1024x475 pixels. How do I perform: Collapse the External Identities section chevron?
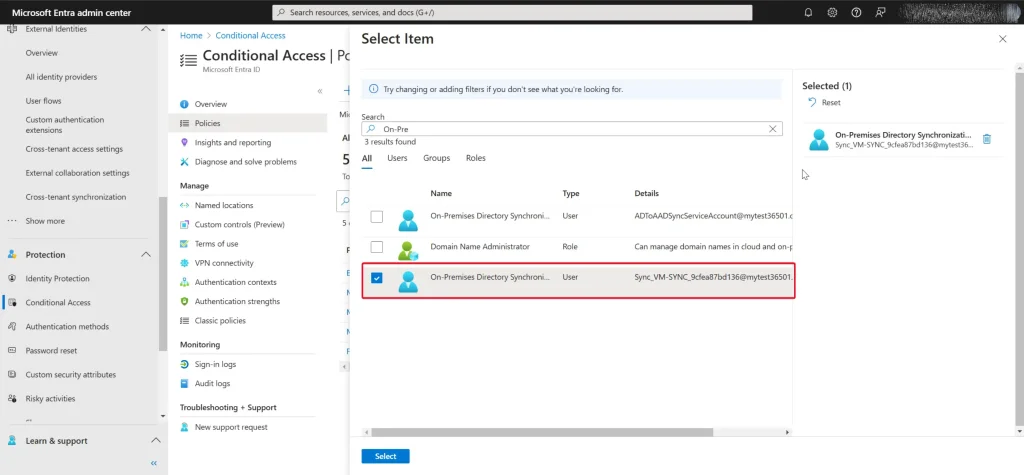coord(146,29)
